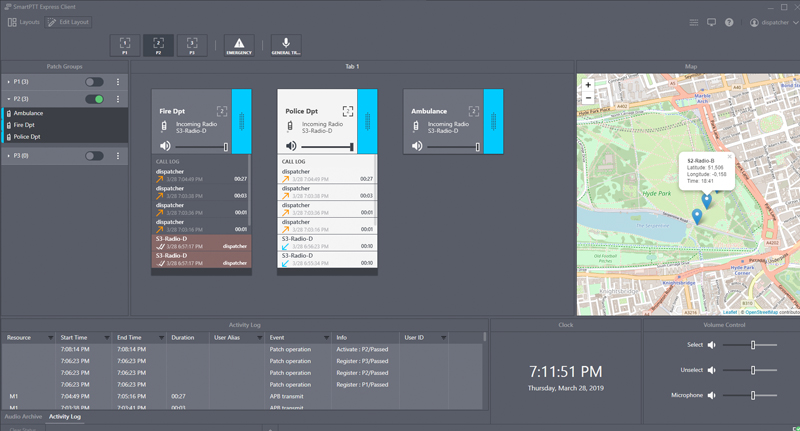Image resolution: width=800 pixels, height=431 pixels.
Task: Open Resource column filter dropdown
Action: pos(50,338)
